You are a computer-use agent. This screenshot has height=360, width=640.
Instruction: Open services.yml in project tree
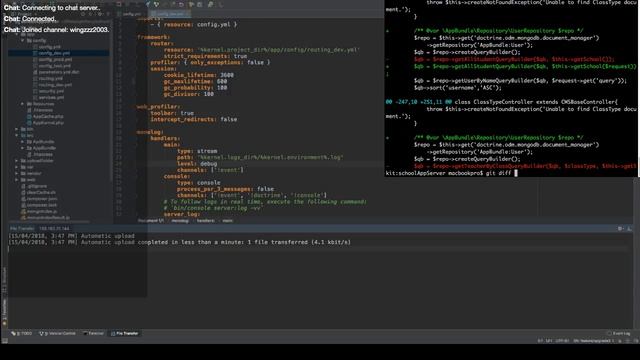(x=48, y=98)
